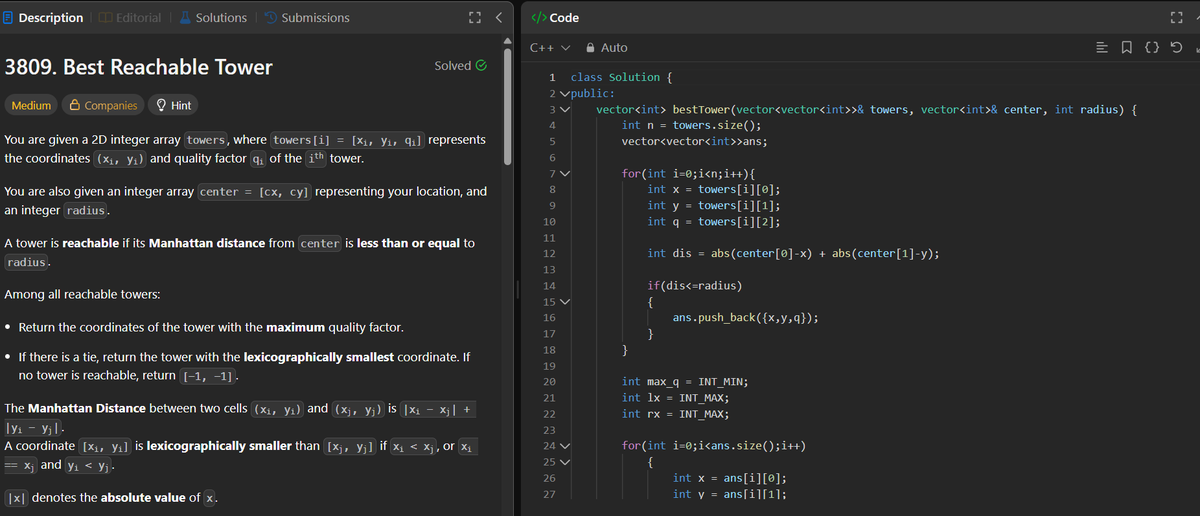The height and width of the screenshot is (516, 1200).
Task: Collapse the fold arrow on line 2
Action: [x=565, y=93]
